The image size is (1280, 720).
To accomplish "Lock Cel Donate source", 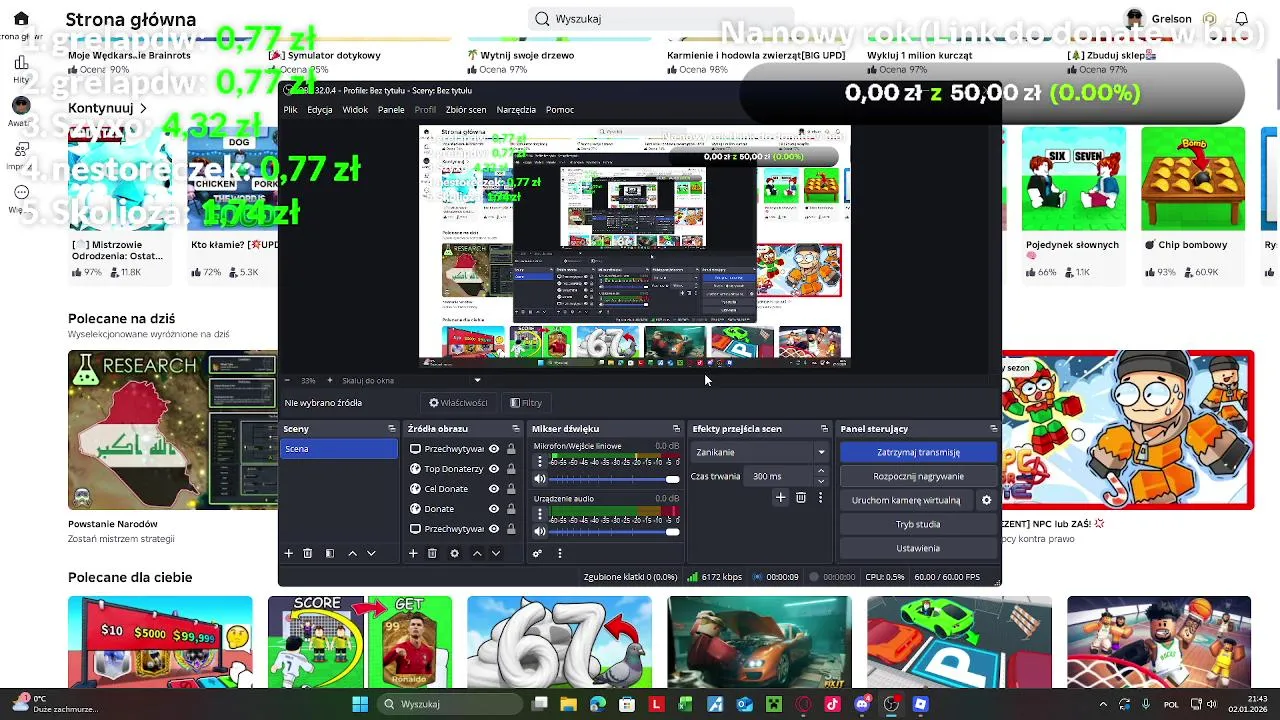I will click(x=511, y=489).
